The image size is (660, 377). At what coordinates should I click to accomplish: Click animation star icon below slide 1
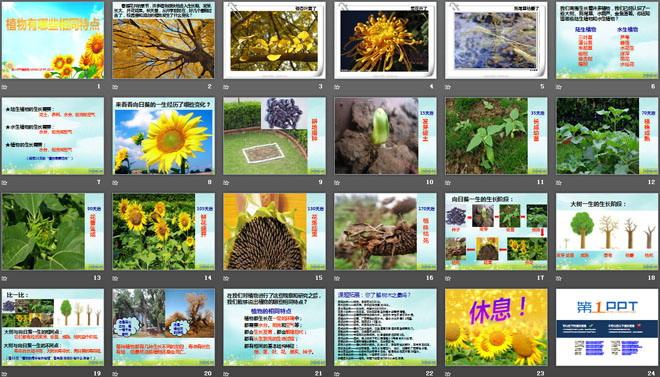tap(5, 87)
